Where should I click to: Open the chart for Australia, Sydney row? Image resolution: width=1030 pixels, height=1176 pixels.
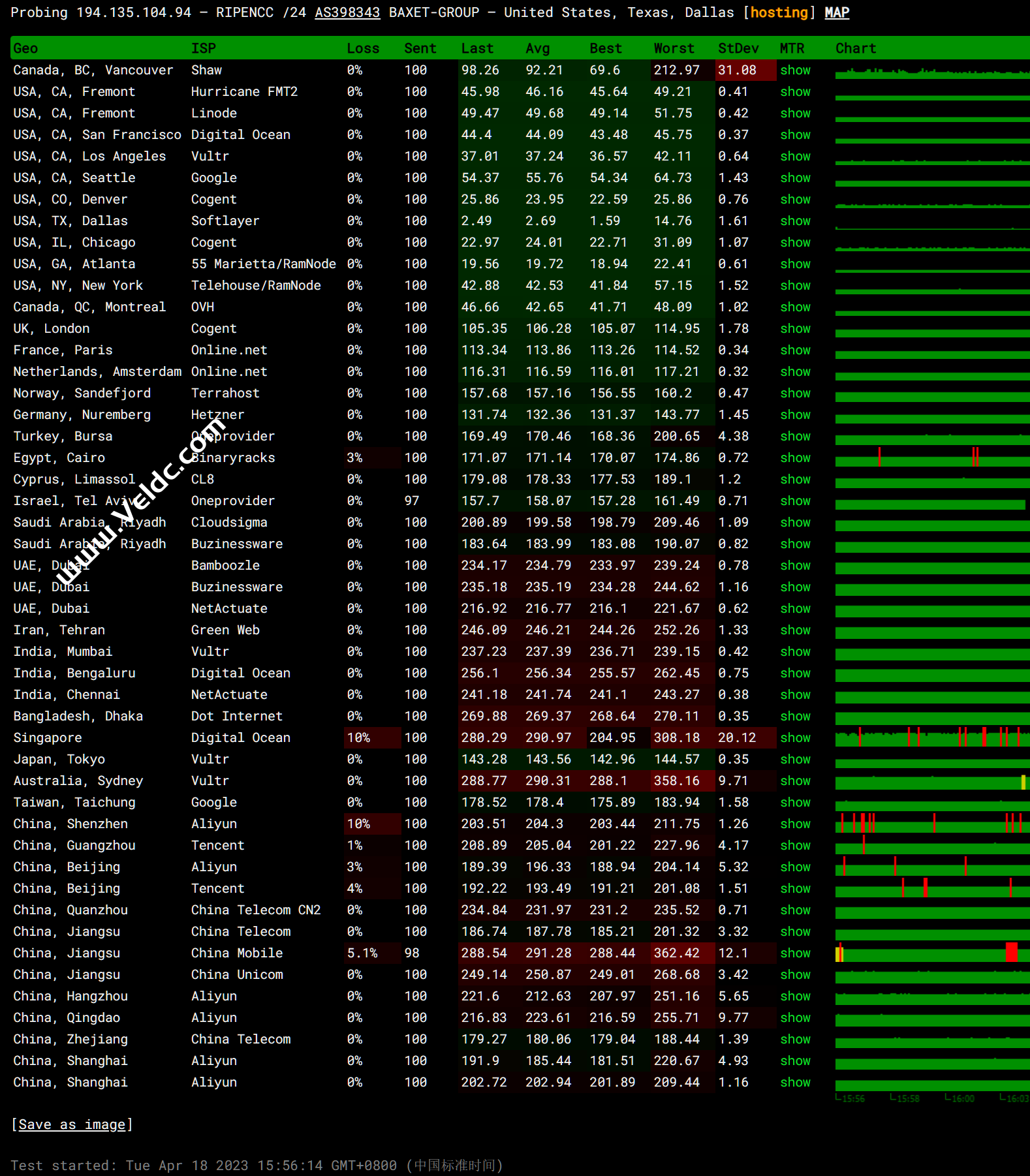tap(932, 781)
